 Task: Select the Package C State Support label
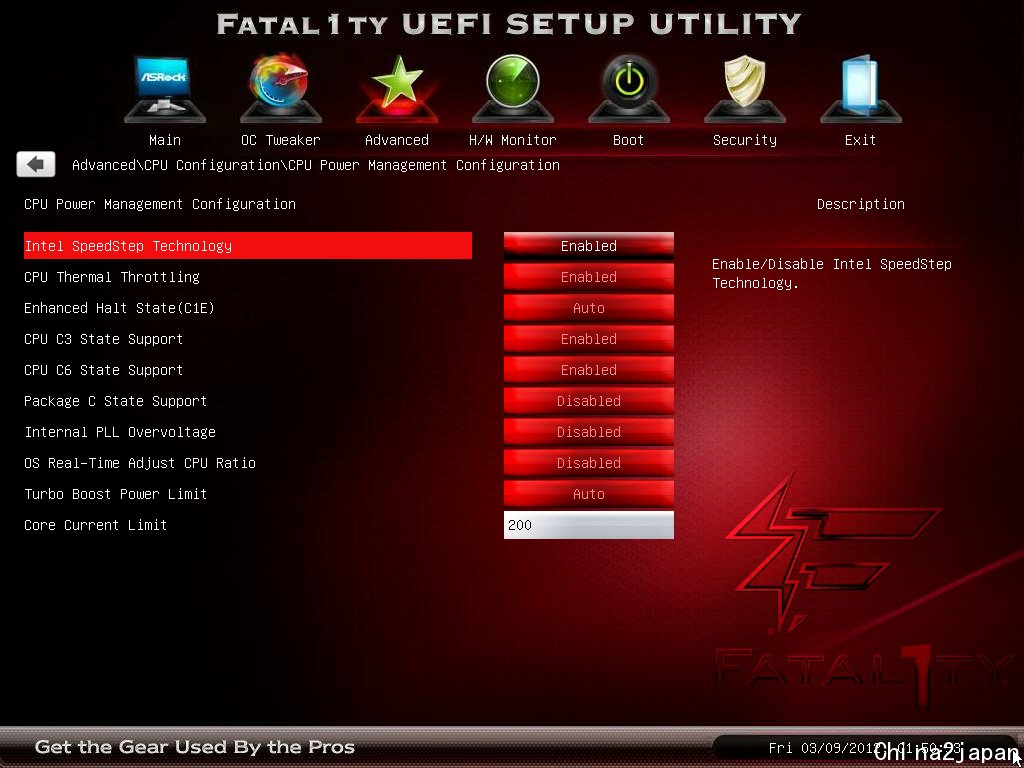116,401
